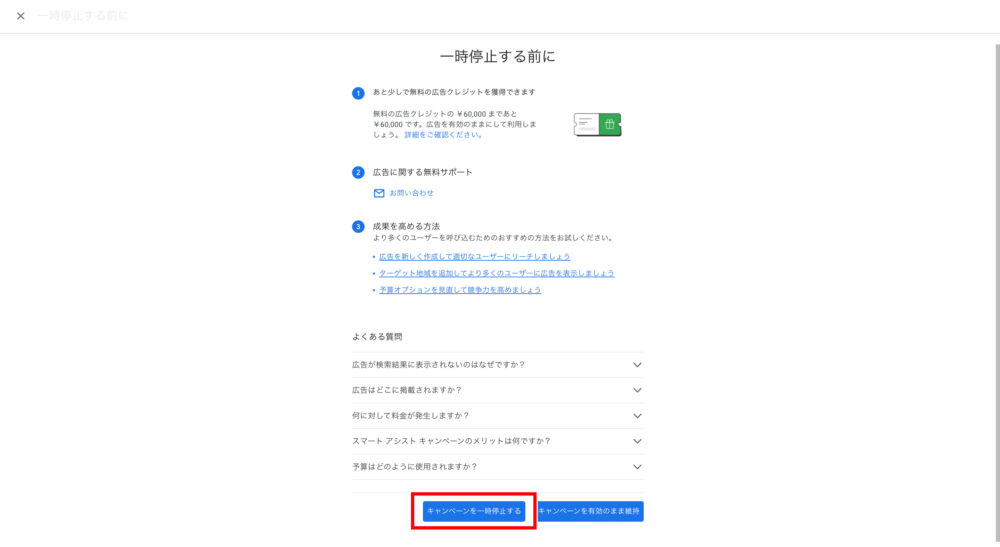The width and height of the screenshot is (1000, 547).
Task: Open the お問い合わせ contact link
Action: coord(411,193)
